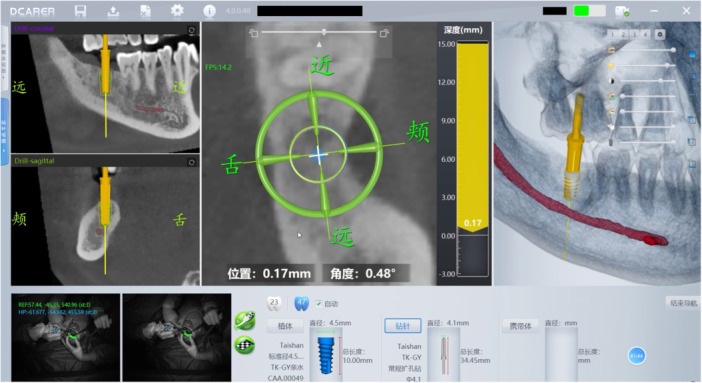702x383 pixels.
Task: Adjust the implant opacity slider
Action: [x=647, y=142]
